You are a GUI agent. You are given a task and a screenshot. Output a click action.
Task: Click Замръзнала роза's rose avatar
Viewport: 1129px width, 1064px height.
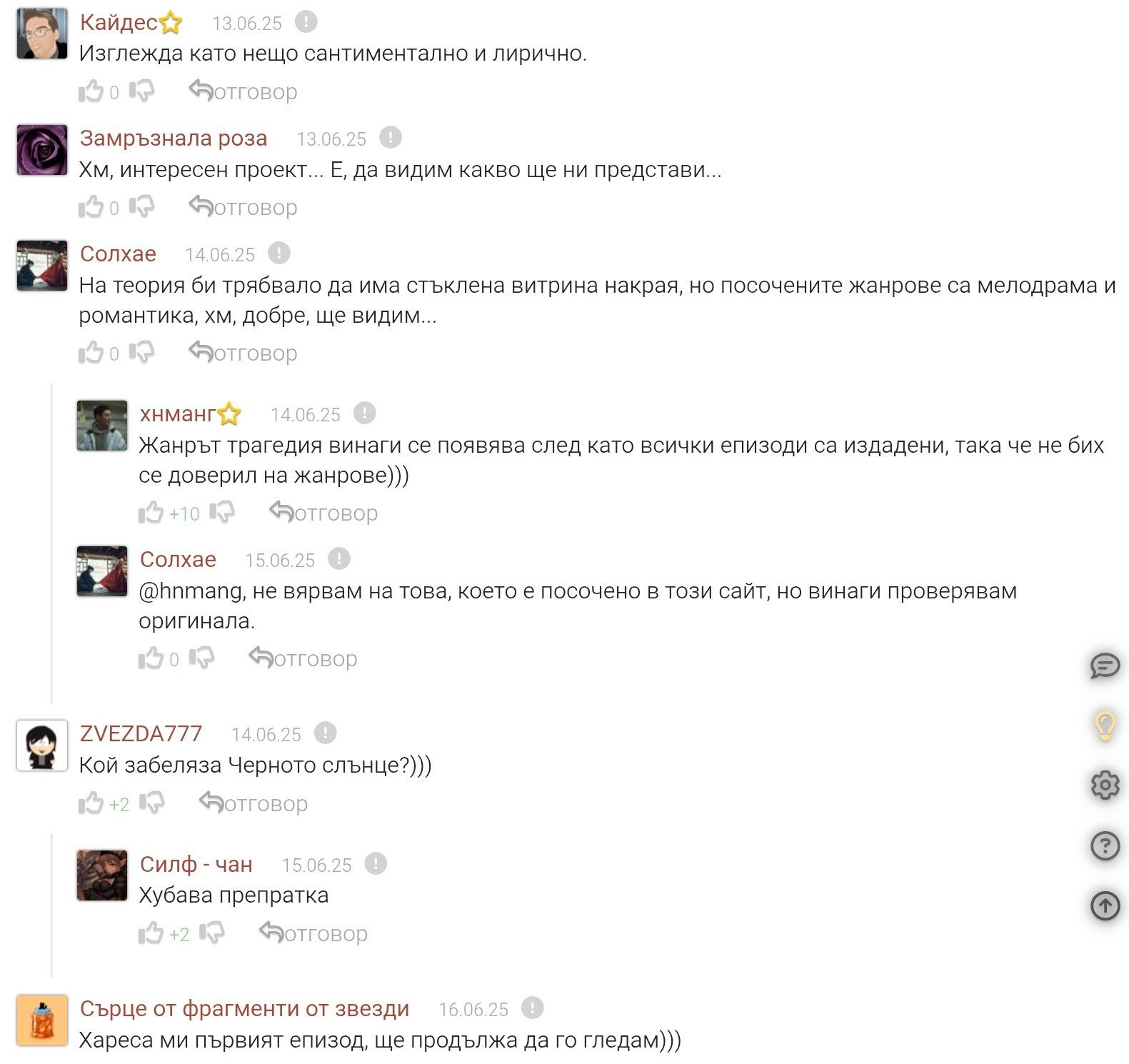[x=42, y=150]
